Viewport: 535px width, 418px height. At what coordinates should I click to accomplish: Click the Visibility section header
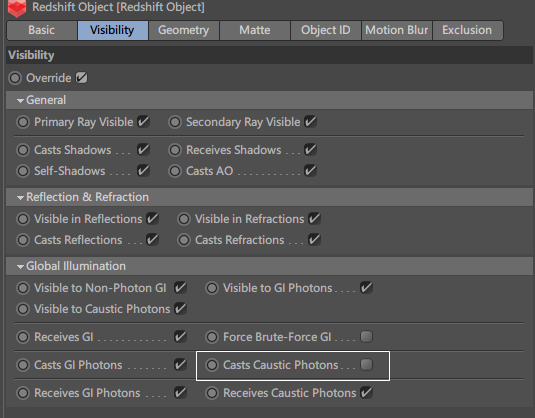click(270, 55)
